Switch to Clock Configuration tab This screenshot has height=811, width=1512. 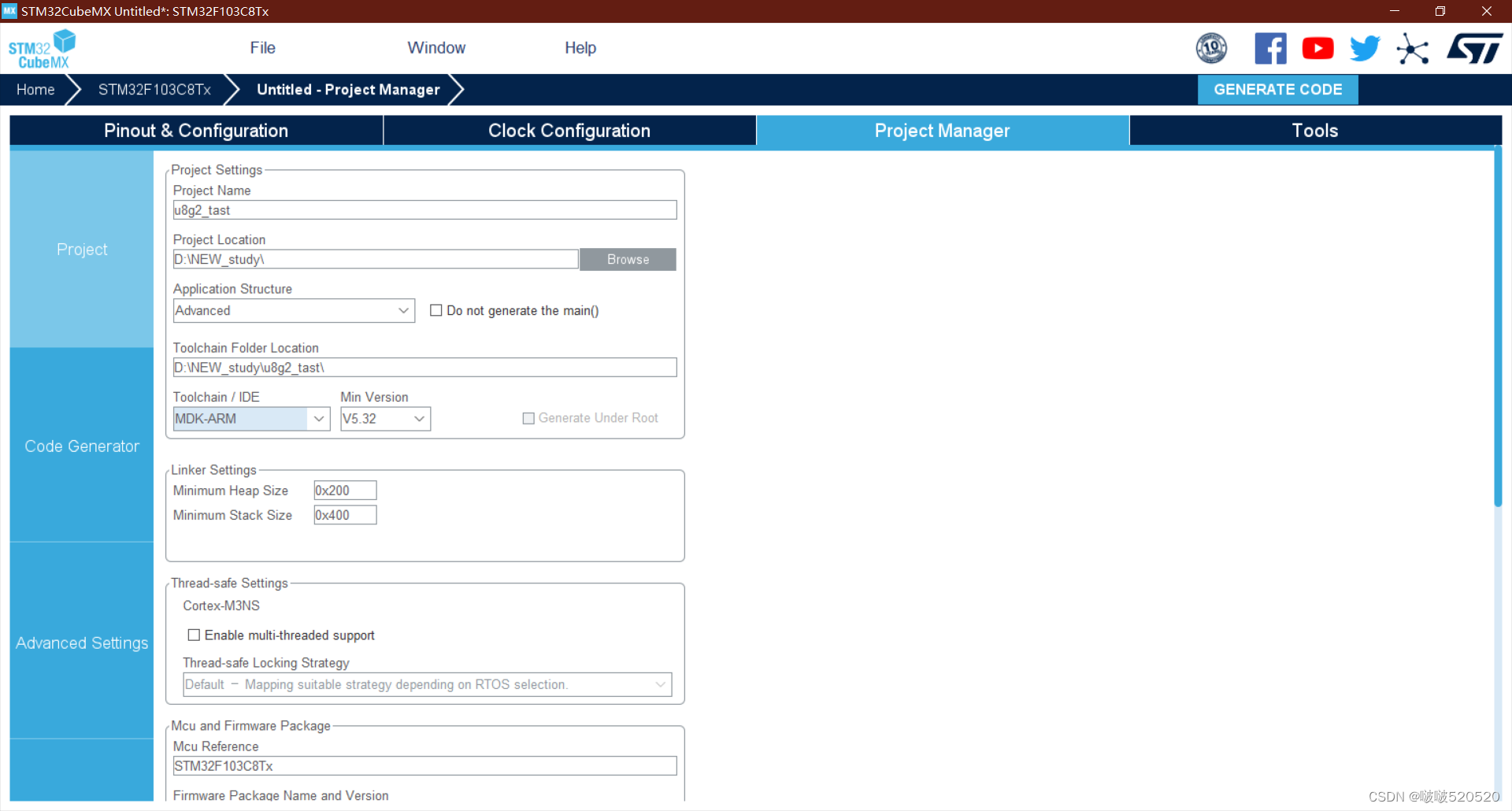click(x=569, y=131)
